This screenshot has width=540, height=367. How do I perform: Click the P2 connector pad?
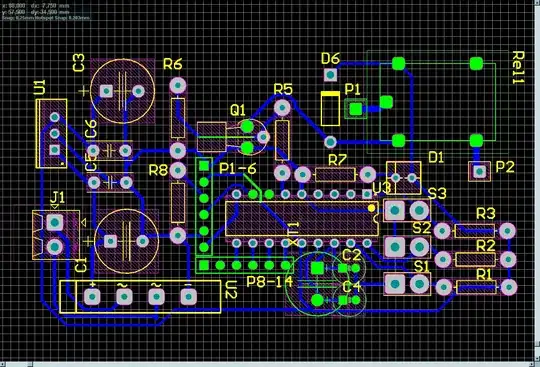pos(479,171)
